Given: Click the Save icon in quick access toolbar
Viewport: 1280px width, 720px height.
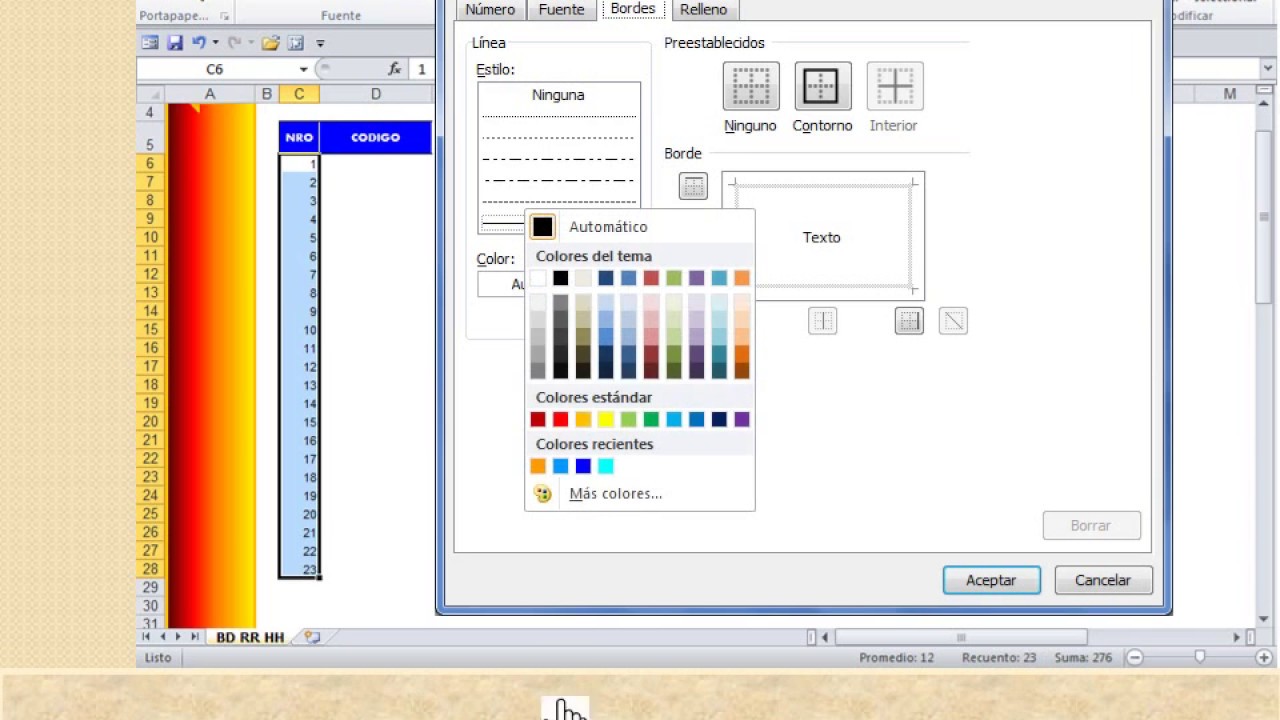Looking at the screenshot, I should [175, 43].
